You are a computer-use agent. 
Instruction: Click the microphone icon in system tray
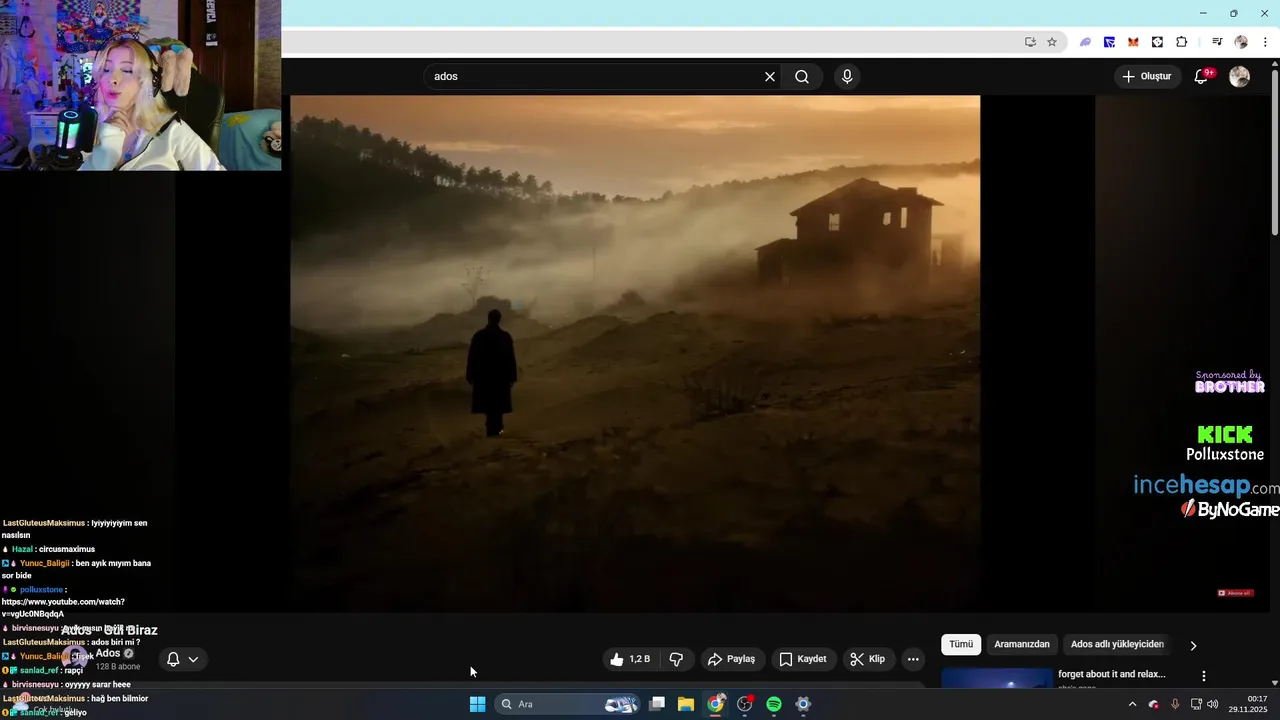pyautogui.click(x=1175, y=704)
